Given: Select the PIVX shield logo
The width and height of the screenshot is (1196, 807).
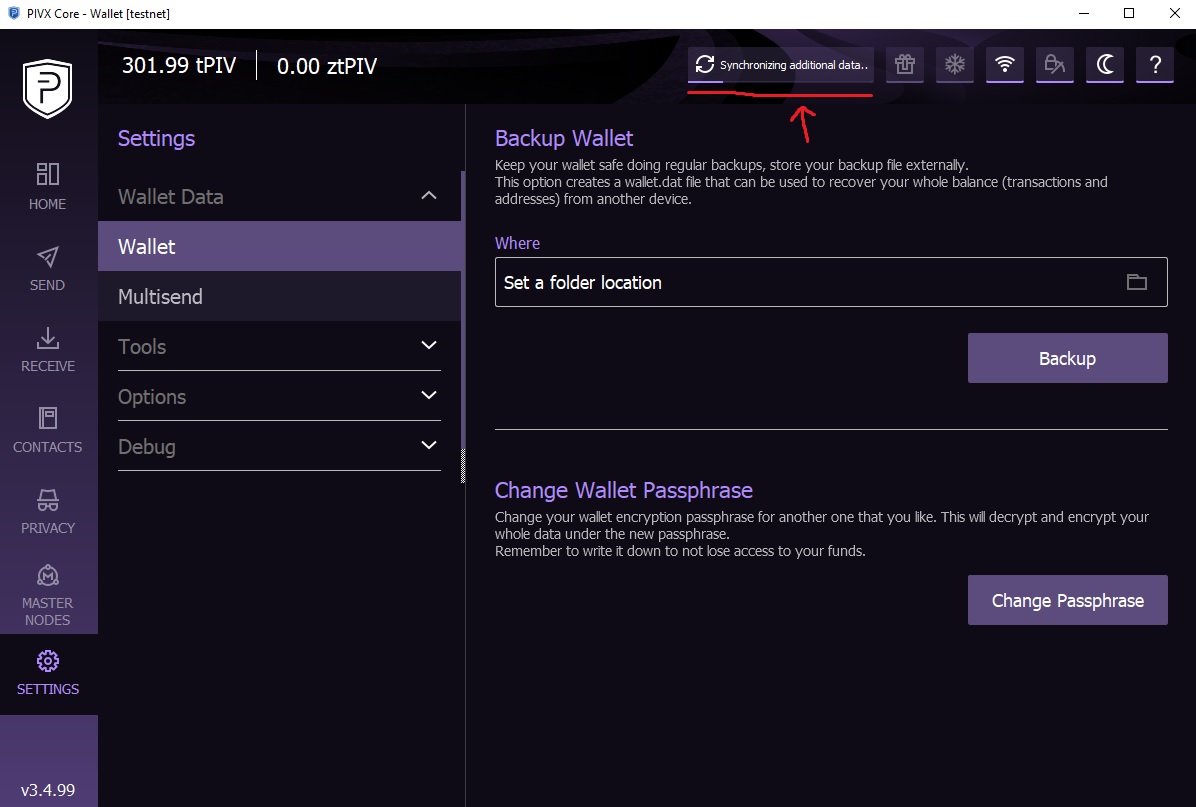Looking at the screenshot, I should click(48, 88).
